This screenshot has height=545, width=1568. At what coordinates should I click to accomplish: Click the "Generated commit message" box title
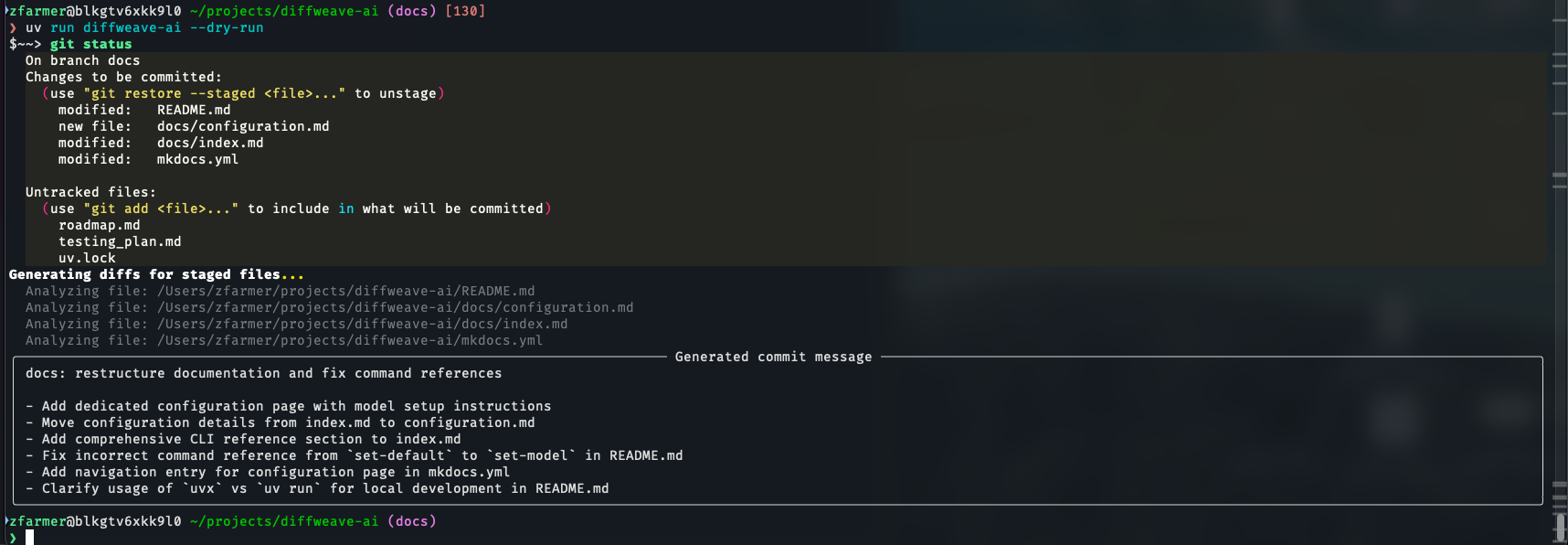point(773,357)
